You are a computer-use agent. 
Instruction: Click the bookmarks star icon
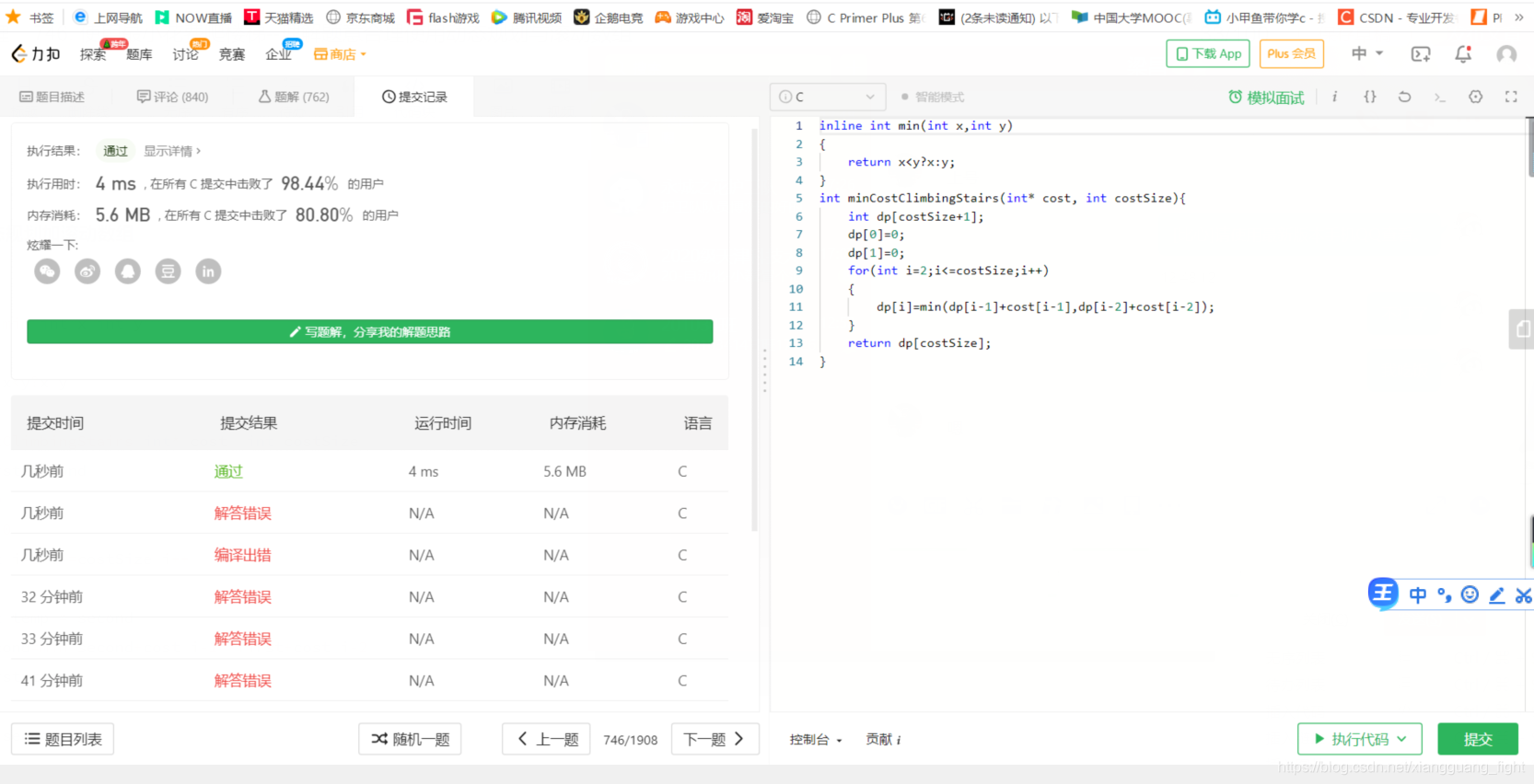coord(13,17)
